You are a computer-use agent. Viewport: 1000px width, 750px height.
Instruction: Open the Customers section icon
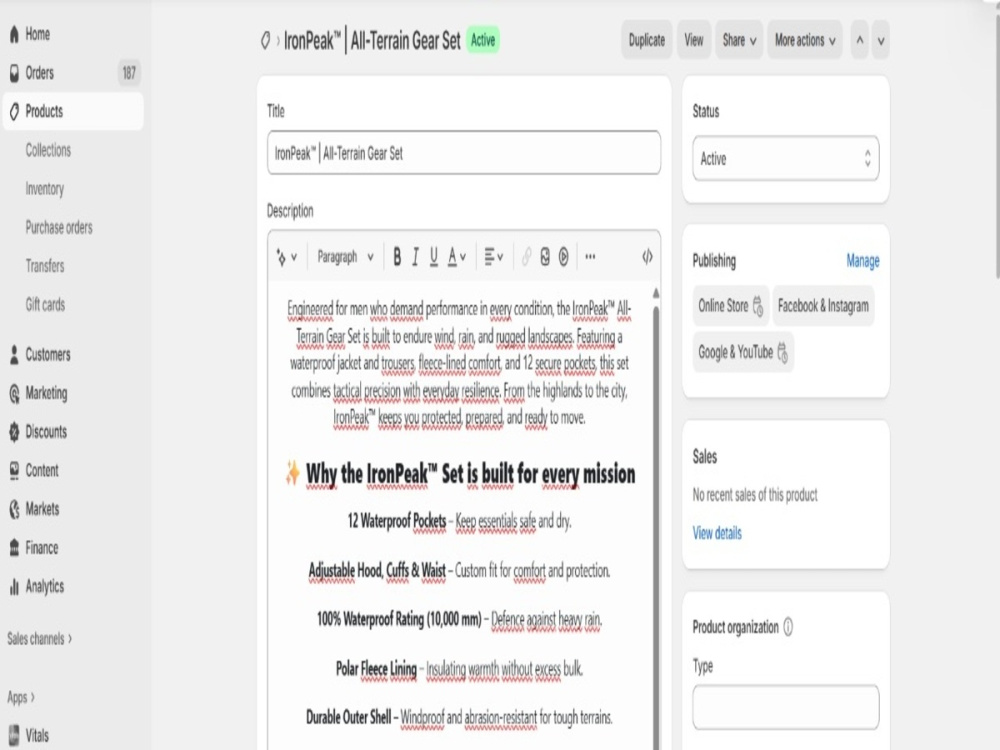(x=14, y=355)
